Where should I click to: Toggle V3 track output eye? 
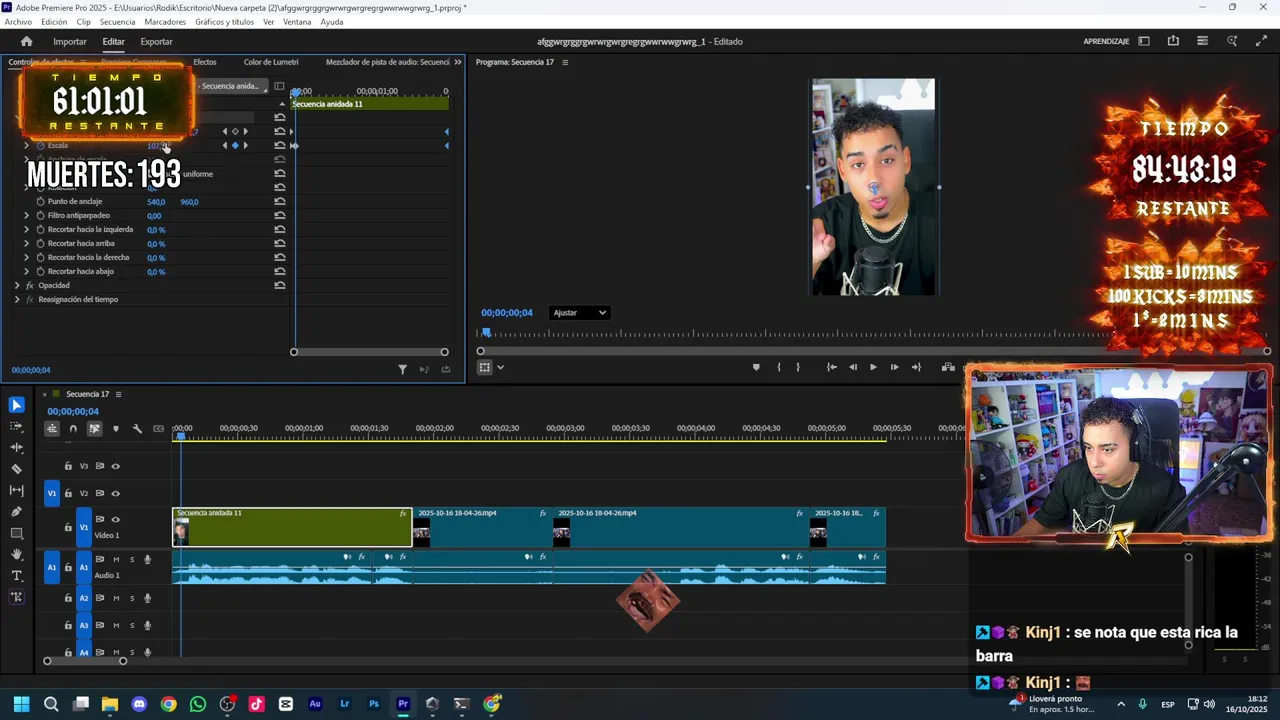pyautogui.click(x=115, y=466)
